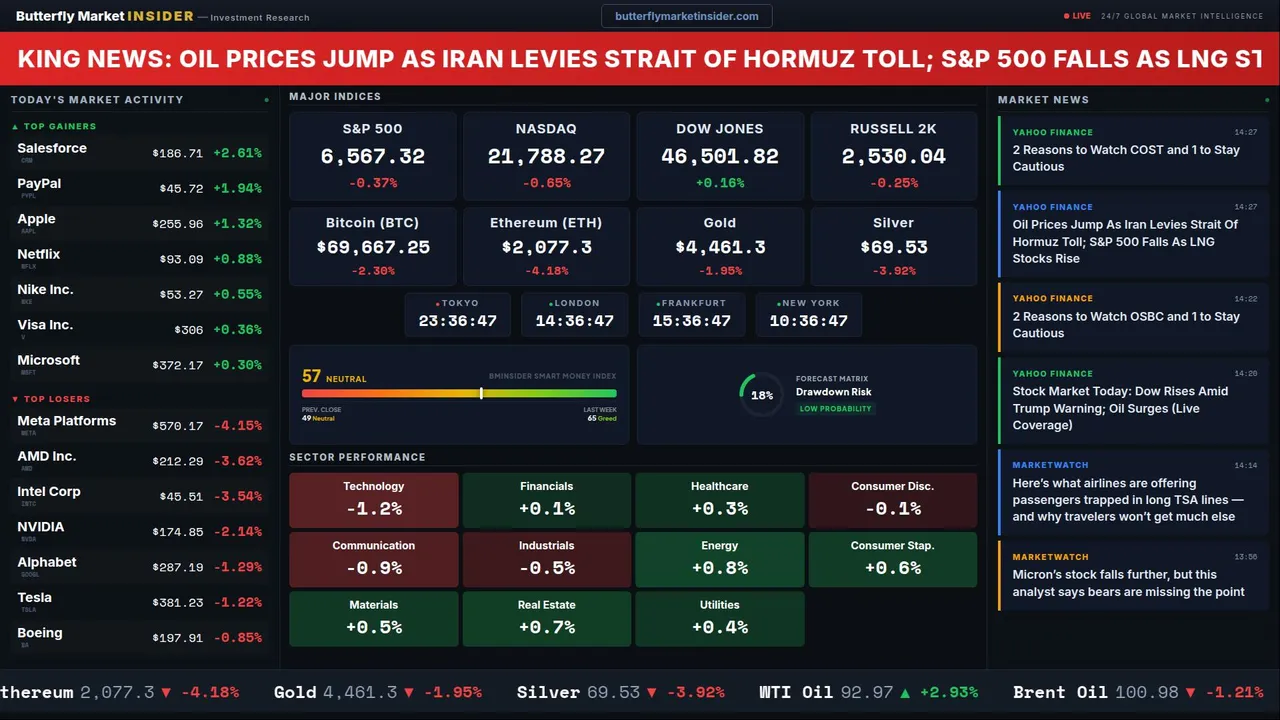The height and width of the screenshot is (720, 1280).
Task: Click the Smart Money Index gauge marker
Action: [481, 393]
